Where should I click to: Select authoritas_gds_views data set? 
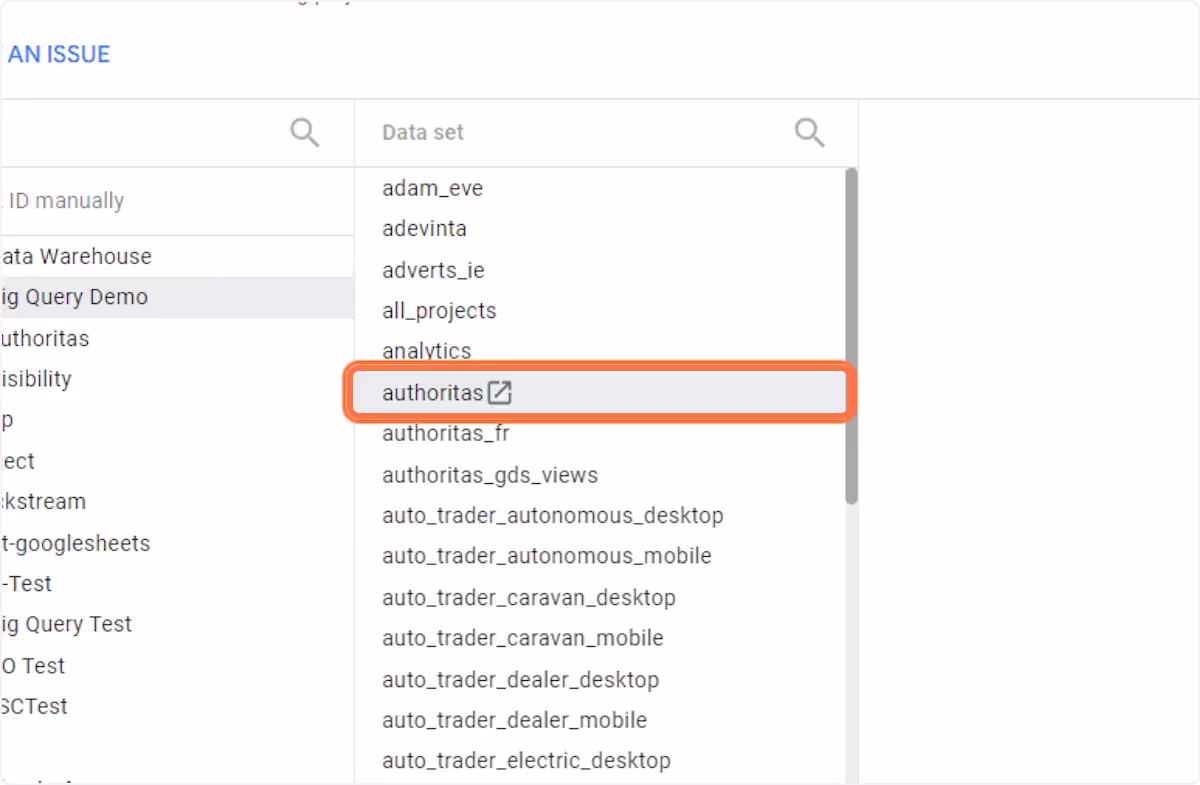[490, 475]
